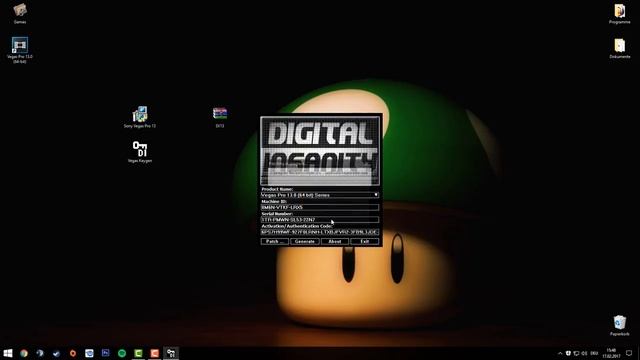Click the DEU input language indicator
Viewport: 640px width, 360px height.
[x=594, y=353]
